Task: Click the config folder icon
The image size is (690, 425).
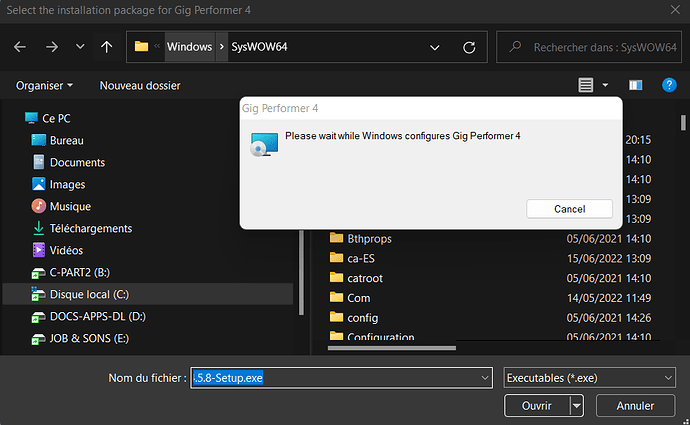Action: click(x=336, y=317)
